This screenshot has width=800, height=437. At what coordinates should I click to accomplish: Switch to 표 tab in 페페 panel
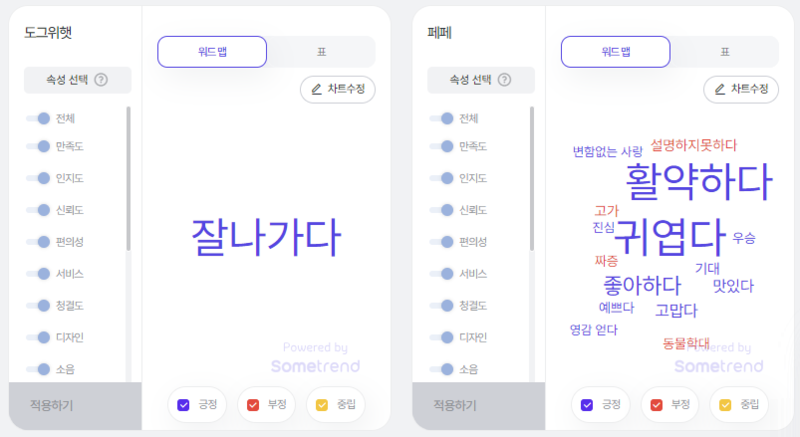coord(725,52)
